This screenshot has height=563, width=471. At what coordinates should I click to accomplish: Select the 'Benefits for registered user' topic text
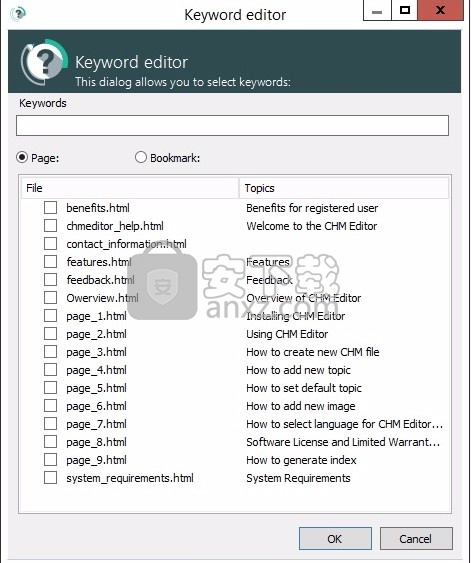tap(312, 208)
